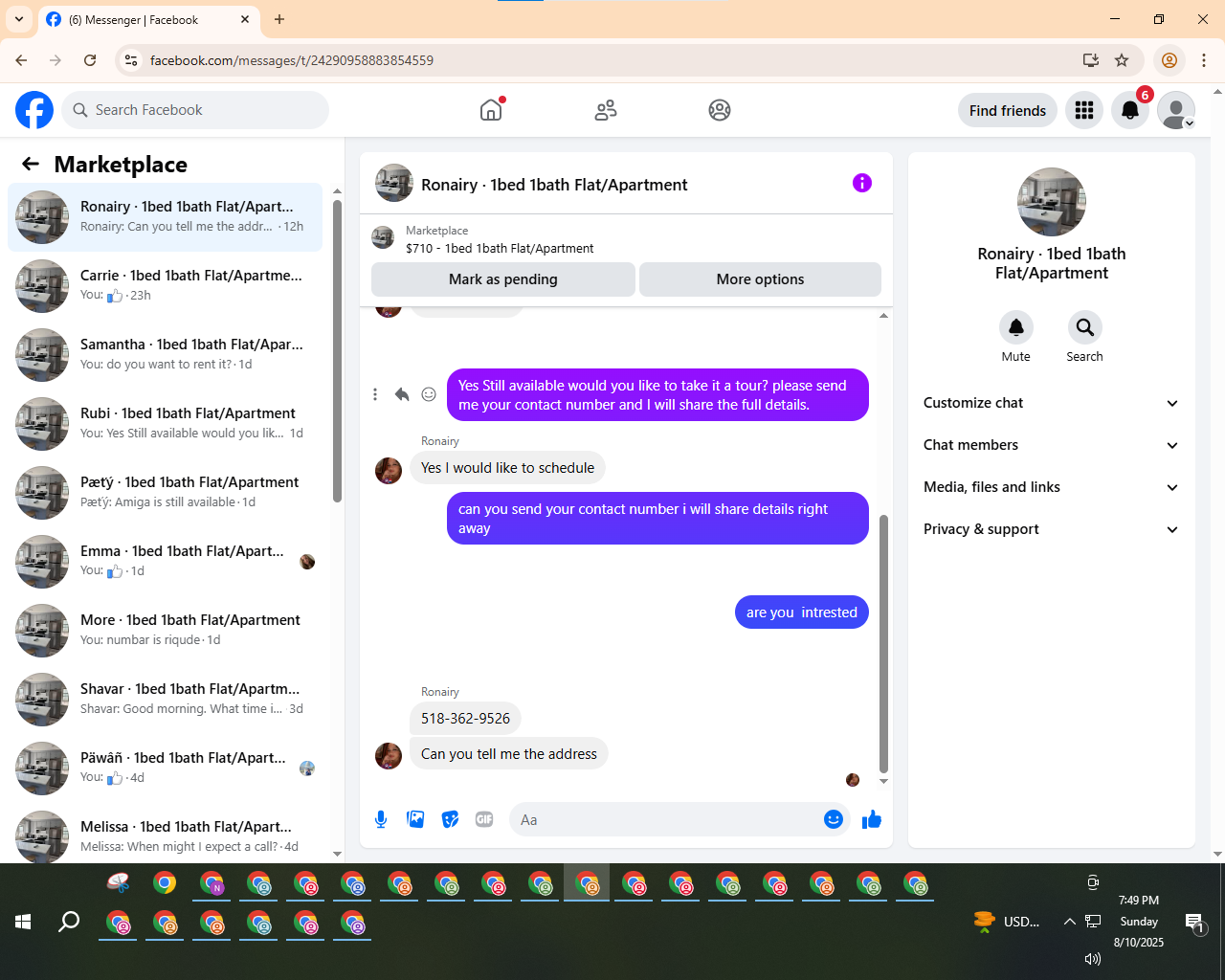Expand Chat members section
Image resolution: width=1225 pixels, height=980 pixels.
pos(1052,445)
